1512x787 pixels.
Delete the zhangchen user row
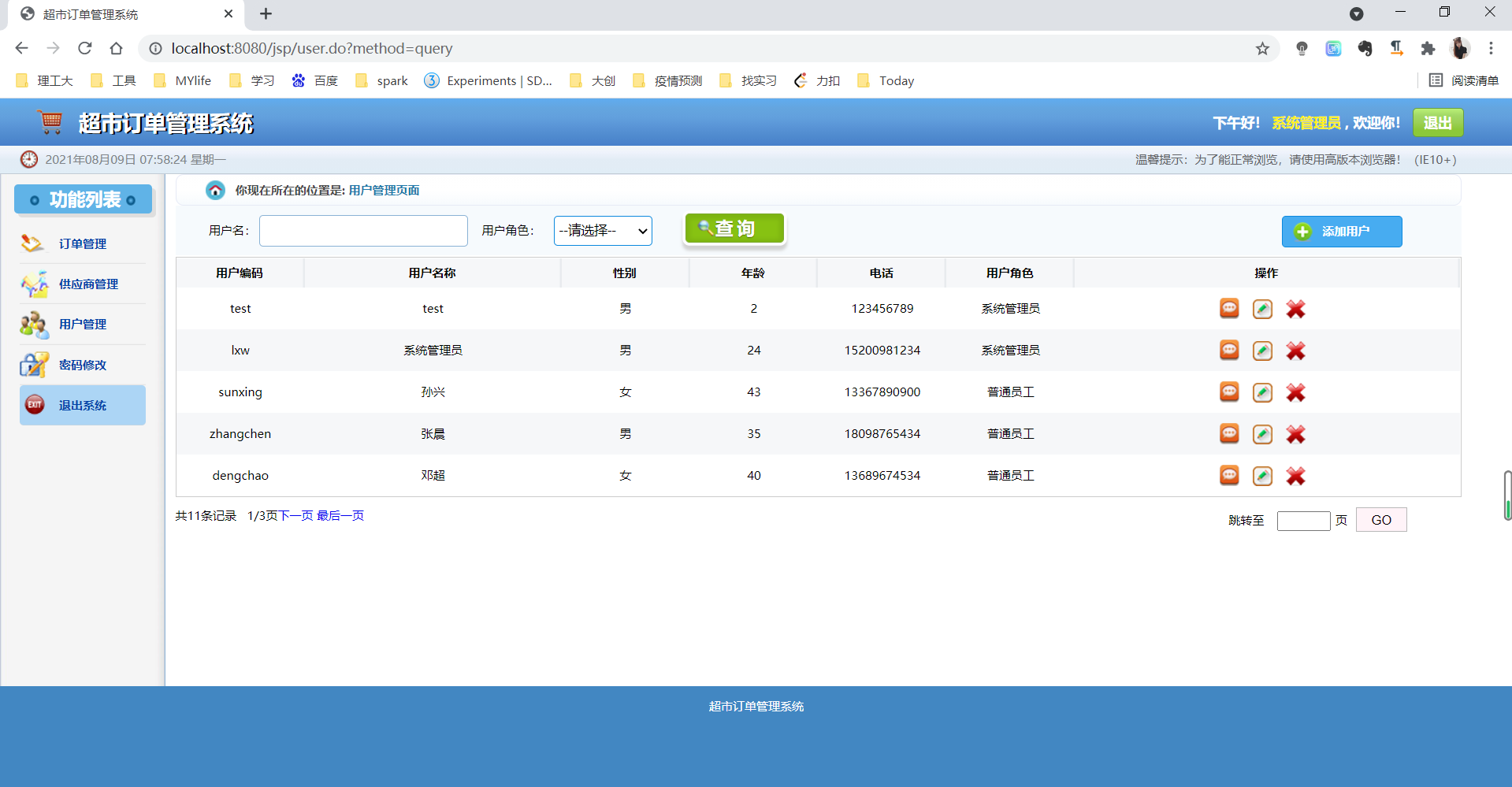tap(1295, 434)
